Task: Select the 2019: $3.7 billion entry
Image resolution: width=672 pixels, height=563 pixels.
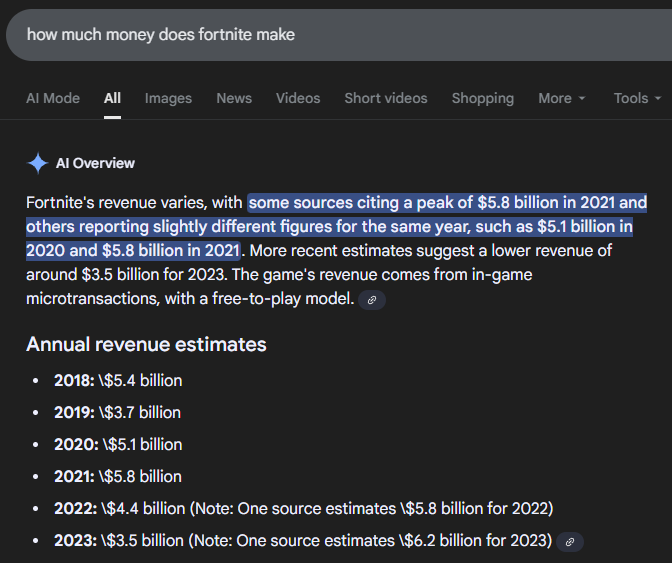Action: click(x=117, y=413)
